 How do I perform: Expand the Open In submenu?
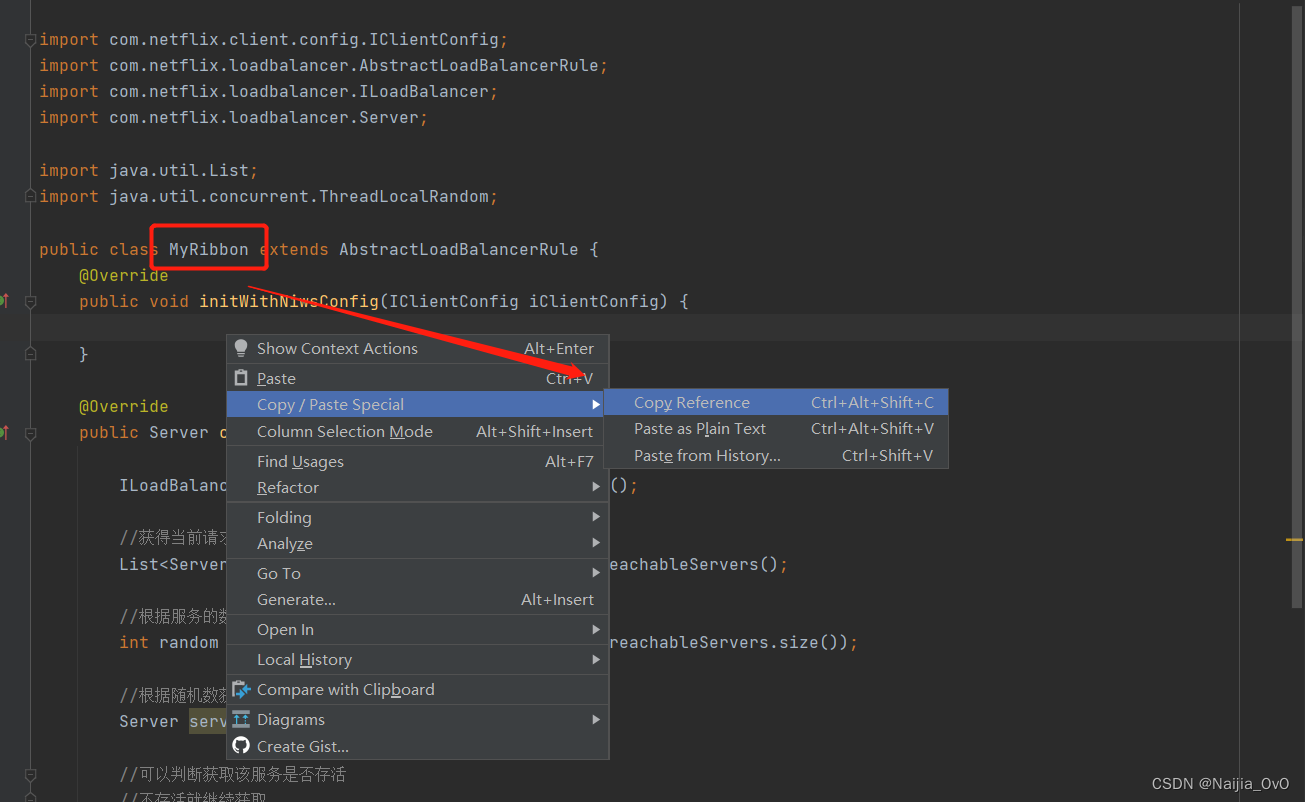596,629
